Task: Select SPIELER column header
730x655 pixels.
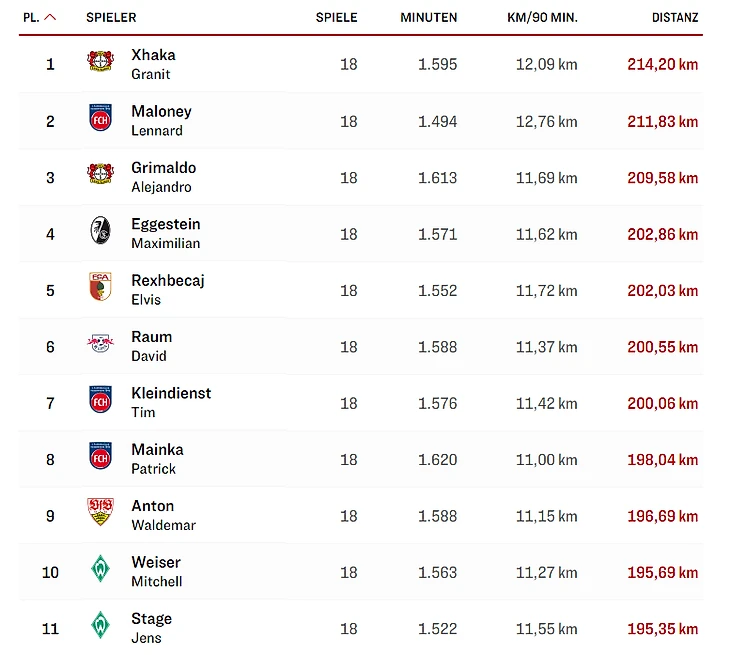Action: pyautogui.click(x=111, y=17)
